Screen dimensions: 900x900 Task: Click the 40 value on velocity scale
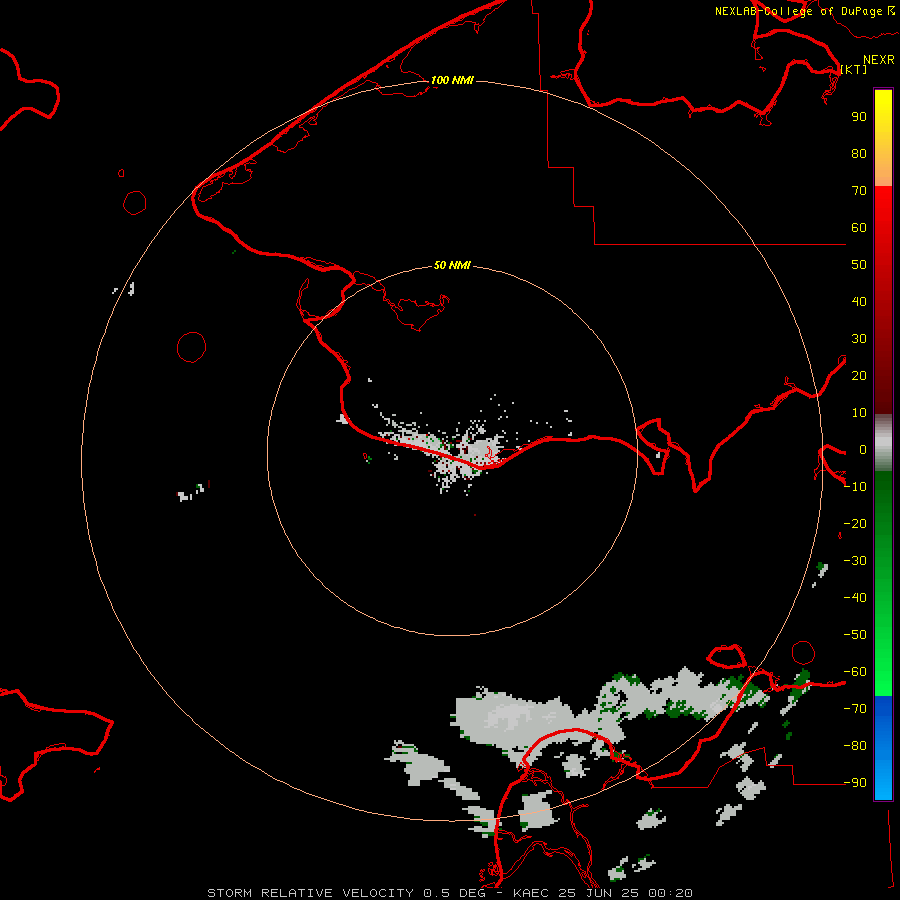(859, 302)
